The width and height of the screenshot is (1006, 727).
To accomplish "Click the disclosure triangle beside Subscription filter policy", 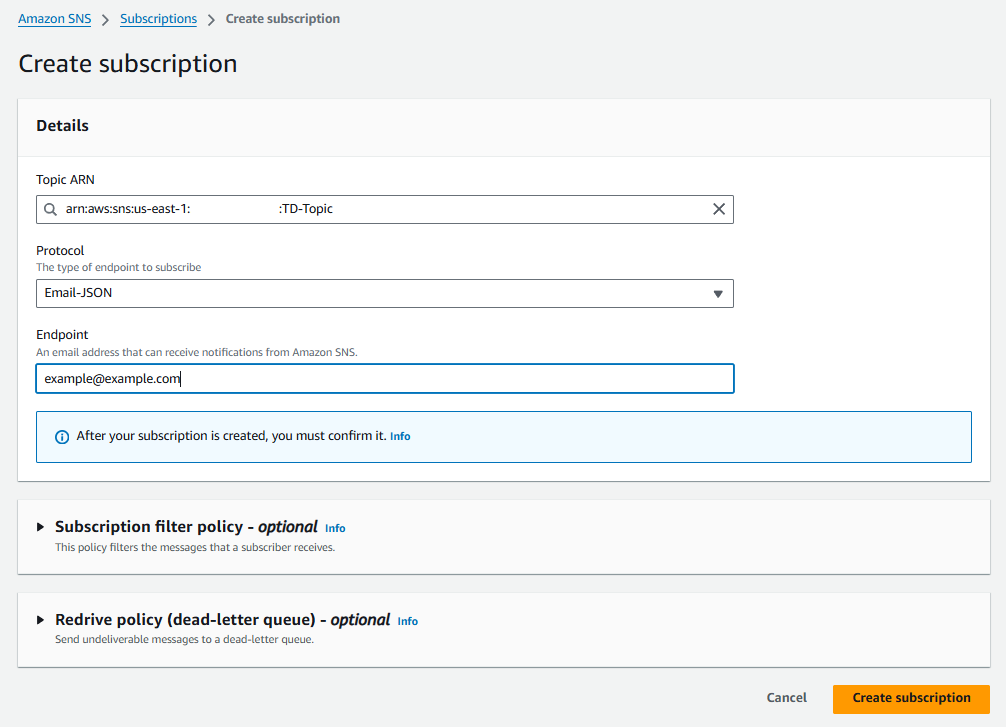I will (x=40, y=527).
